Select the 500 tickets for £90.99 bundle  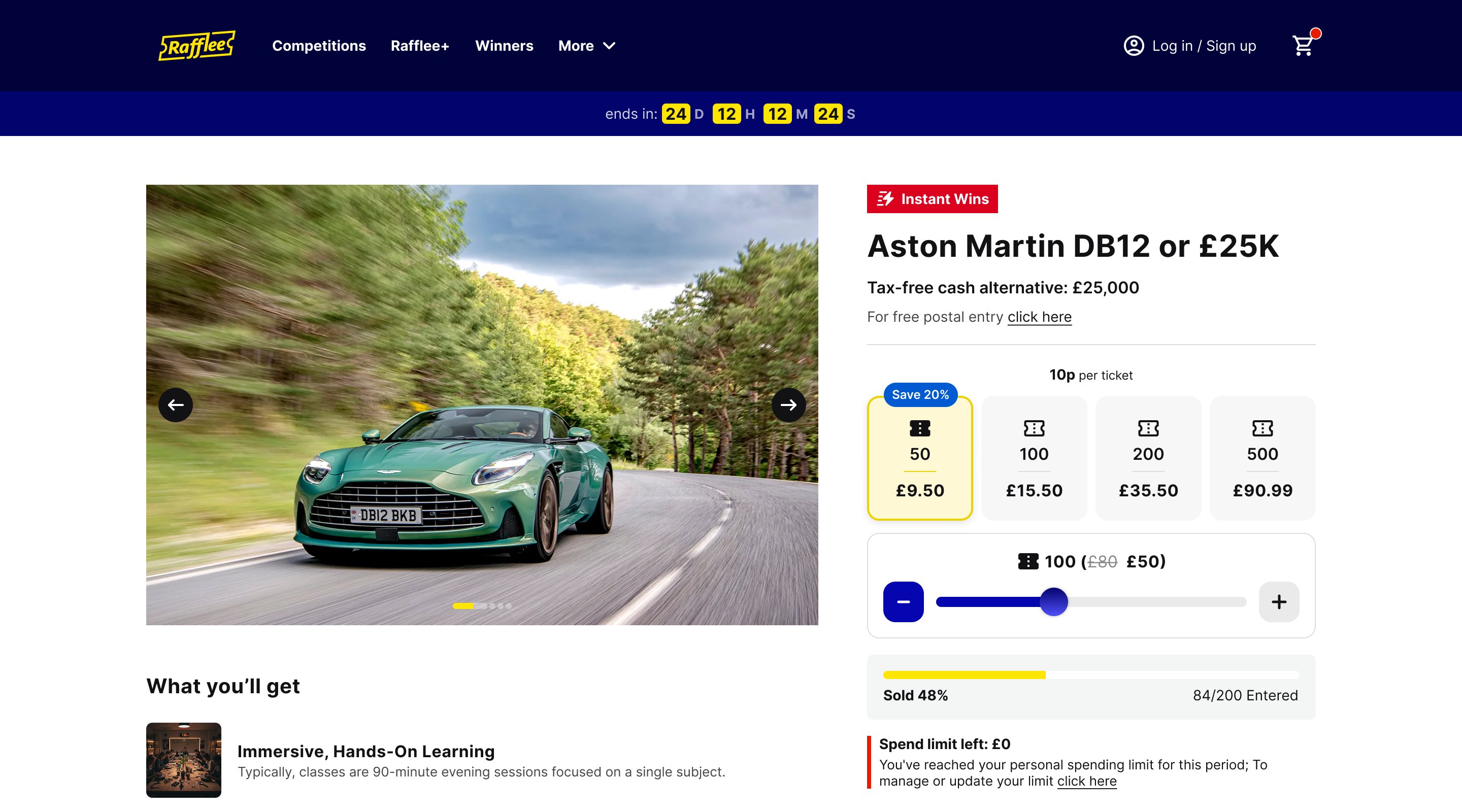pos(1262,458)
